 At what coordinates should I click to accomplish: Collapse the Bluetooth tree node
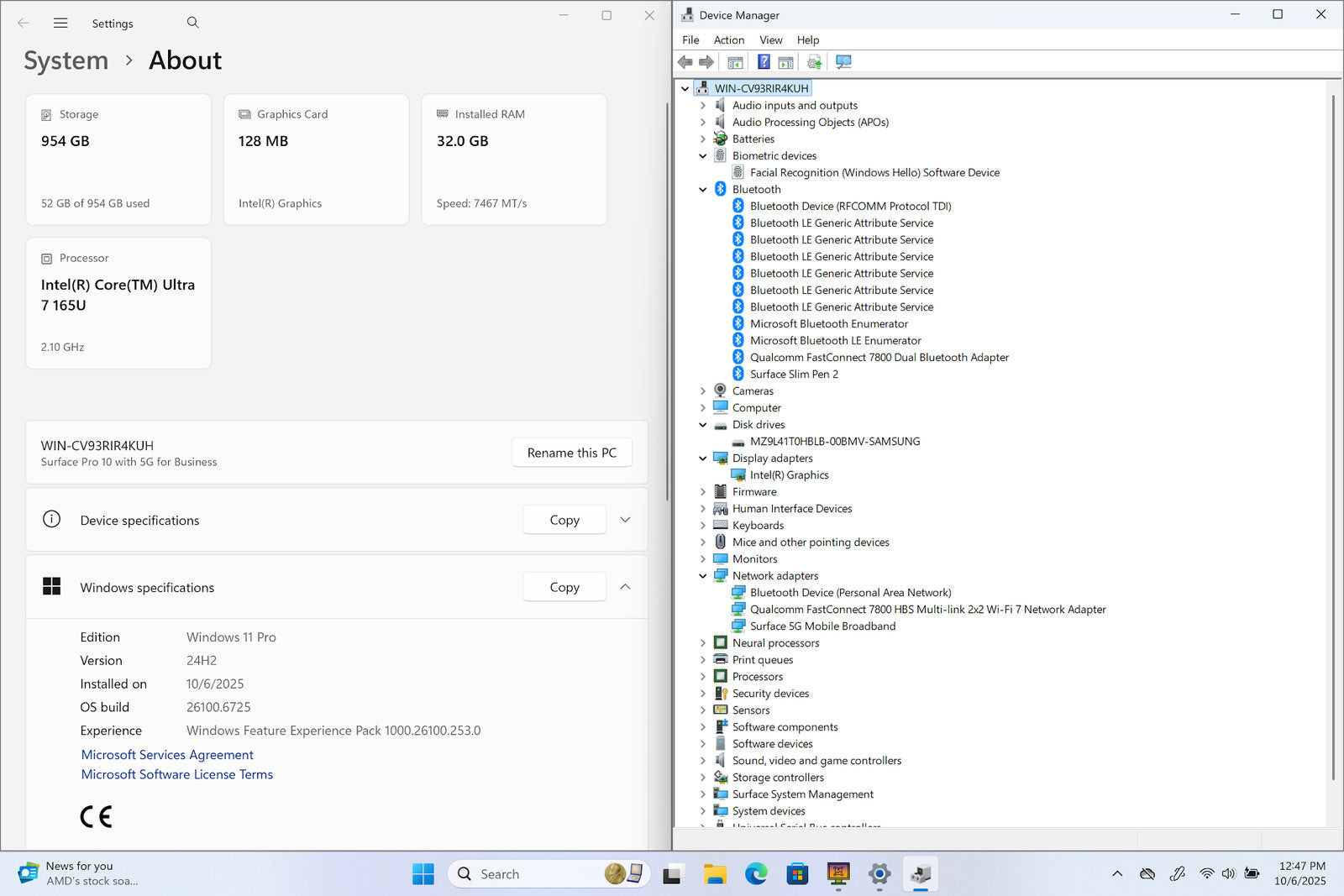pos(703,190)
